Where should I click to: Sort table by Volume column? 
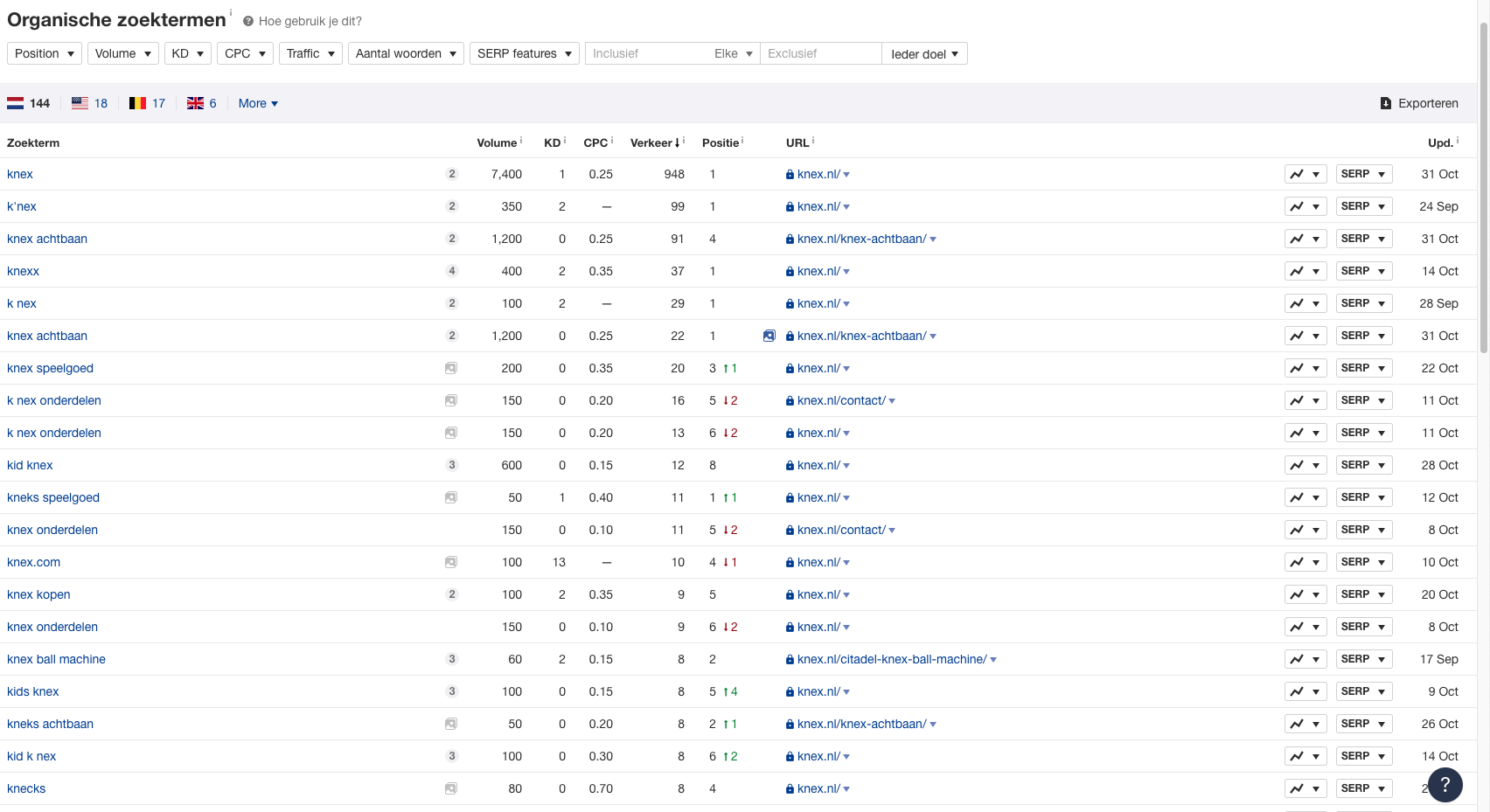tap(498, 142)
